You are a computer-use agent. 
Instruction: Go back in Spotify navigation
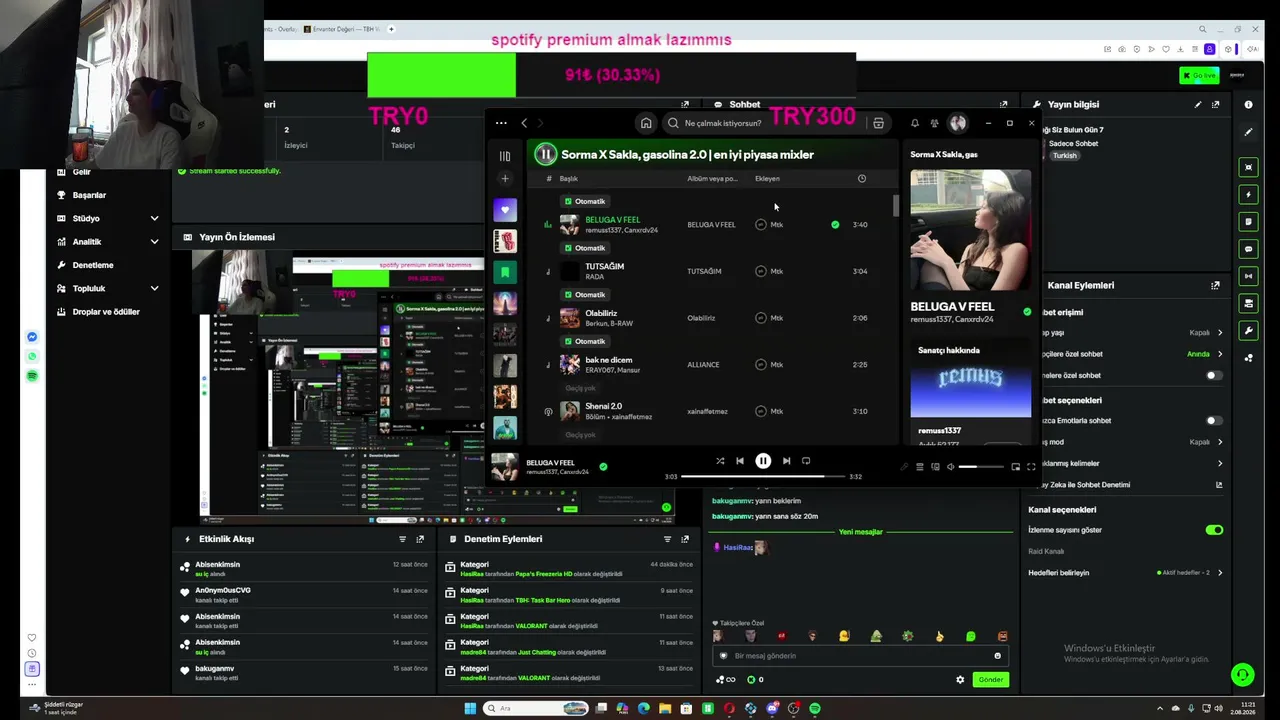click(524, 123)
